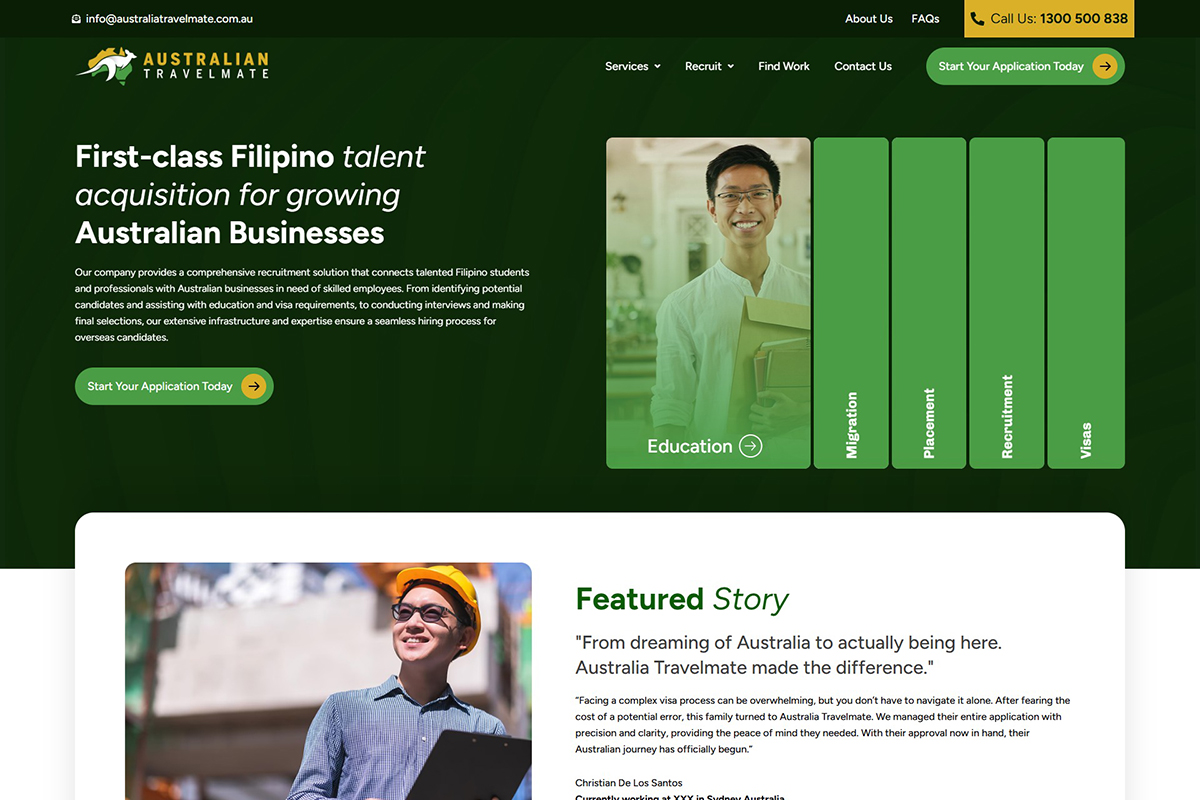Viewport: 1200px width, 800px height.
Task: Open the FAQs link
Action: click(x=925, y=19)
